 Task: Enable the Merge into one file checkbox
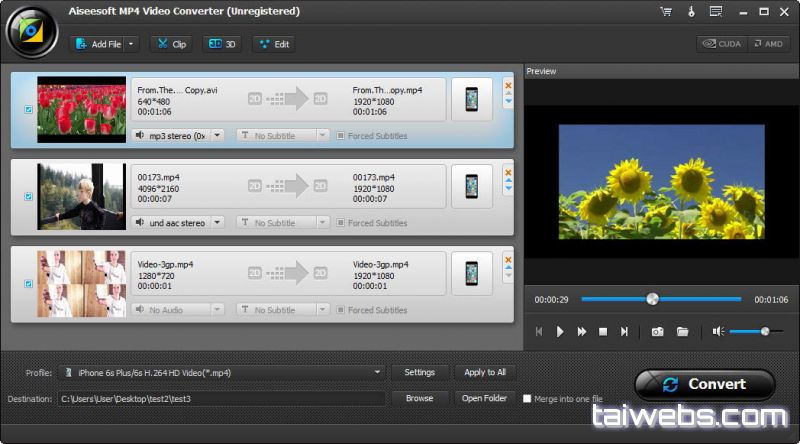pyautogui.click(x=527, y=398)
